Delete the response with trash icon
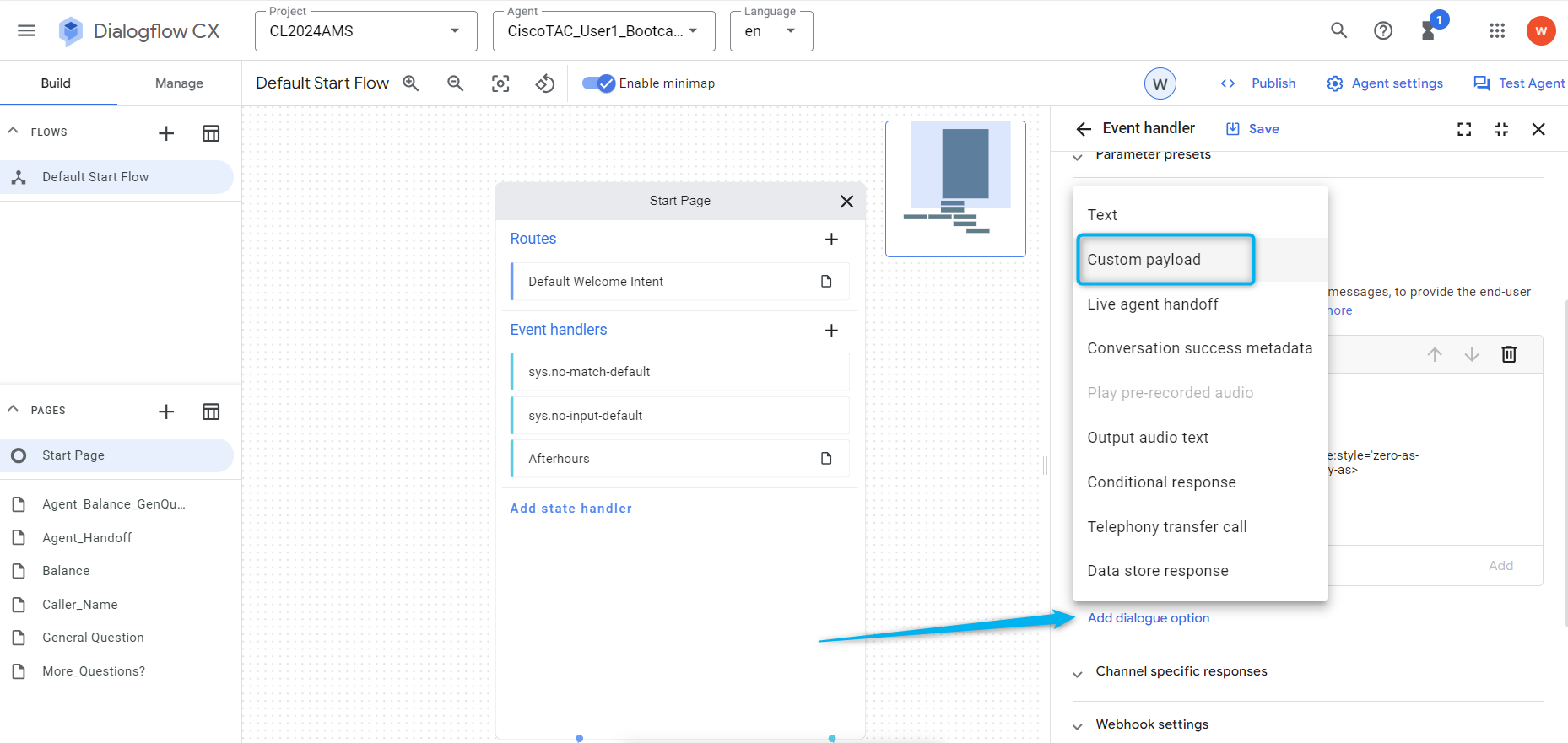 1509,354
